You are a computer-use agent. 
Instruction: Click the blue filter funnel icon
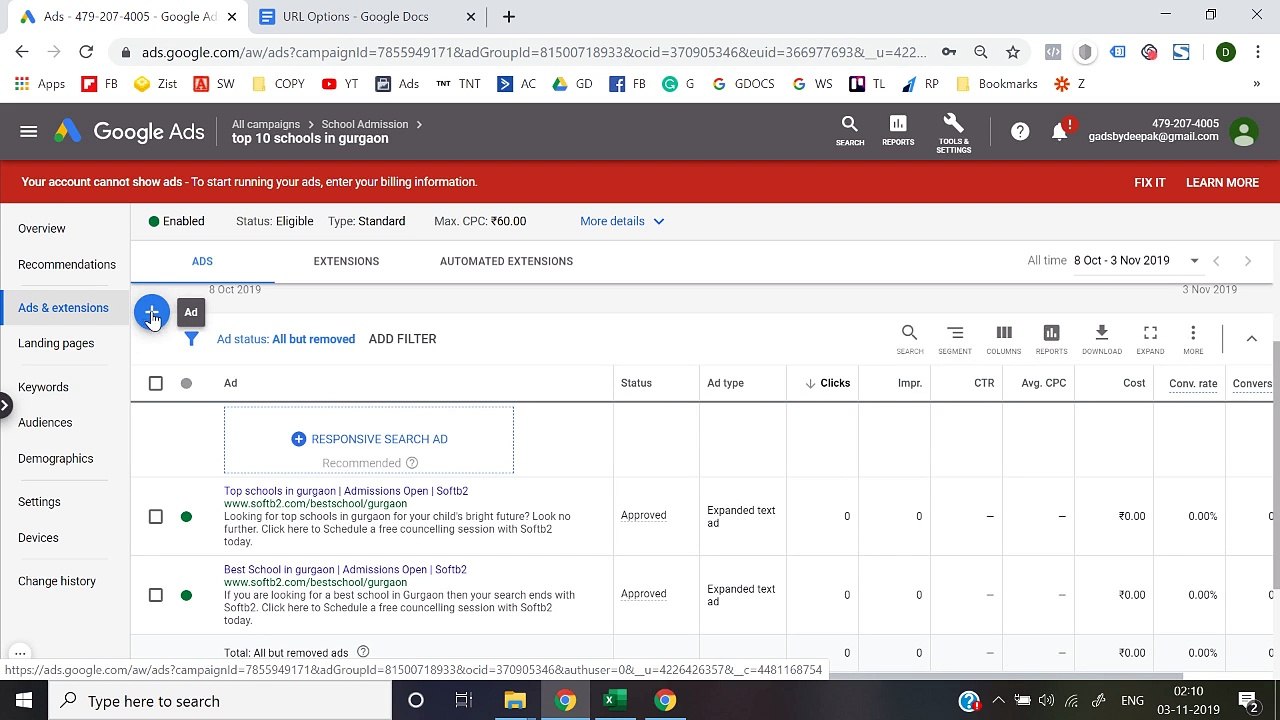[191, 339]
